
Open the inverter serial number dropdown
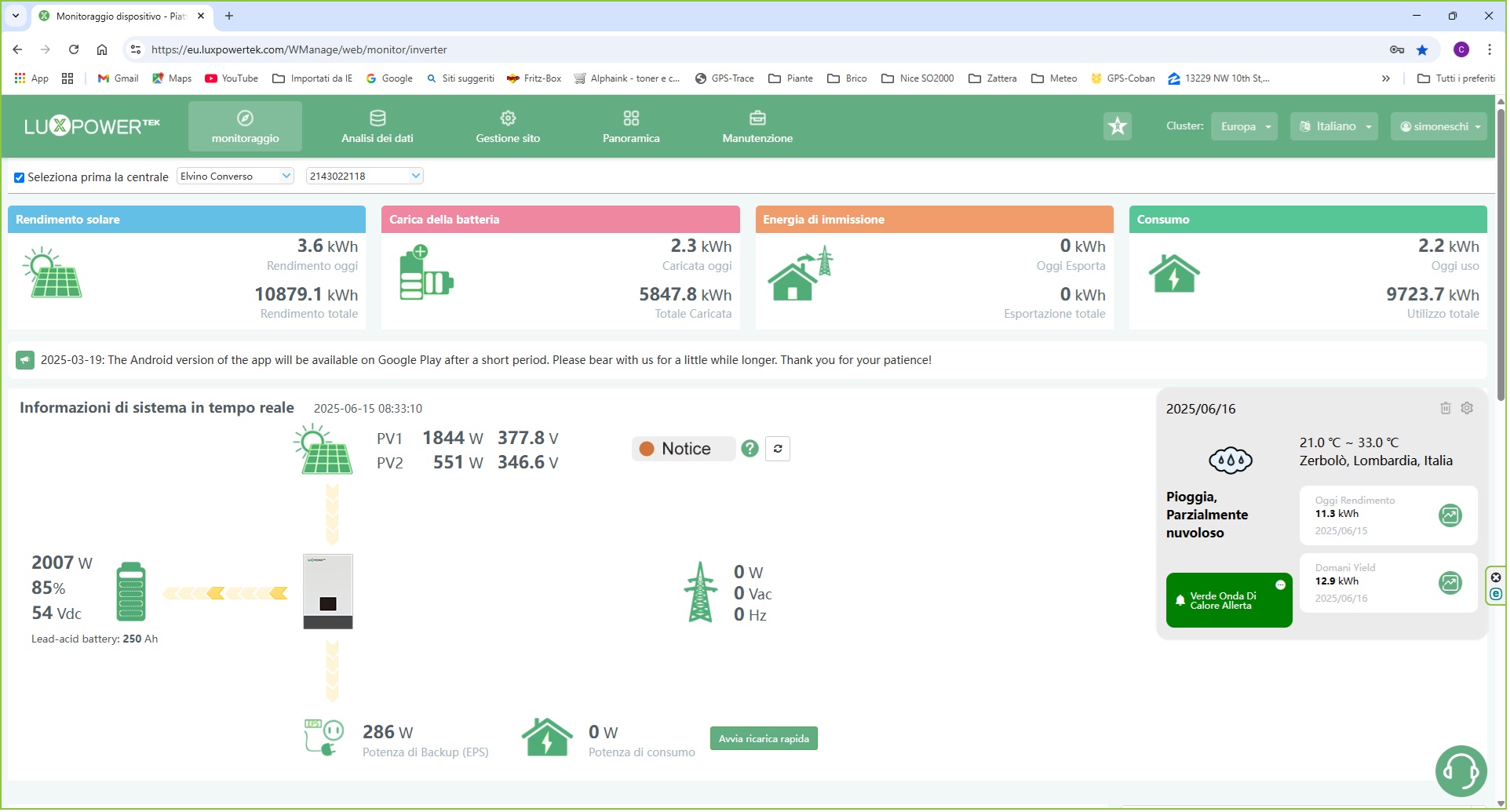[365, 177]
